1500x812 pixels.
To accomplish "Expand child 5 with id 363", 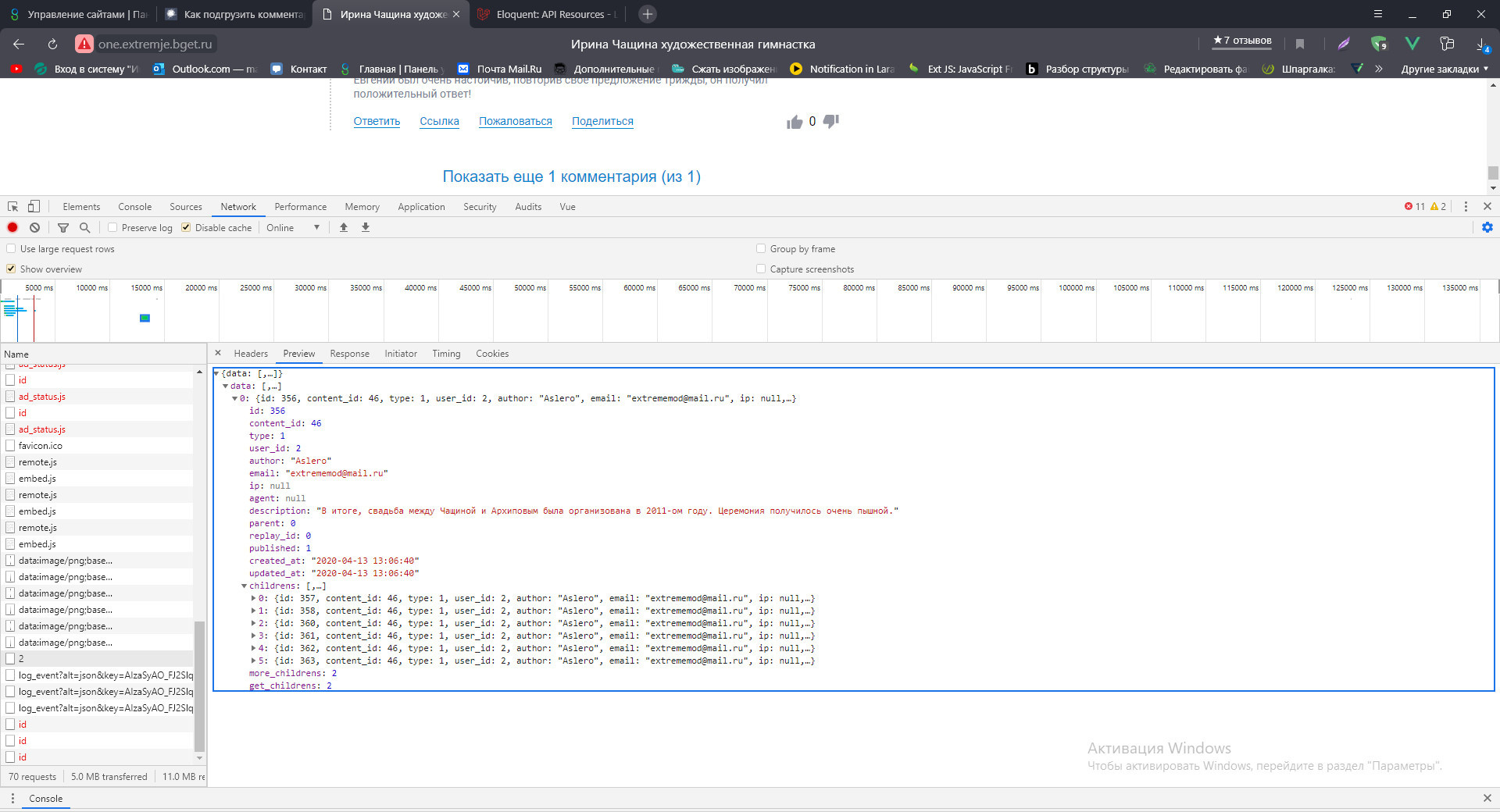I will [x=253, y=661].
